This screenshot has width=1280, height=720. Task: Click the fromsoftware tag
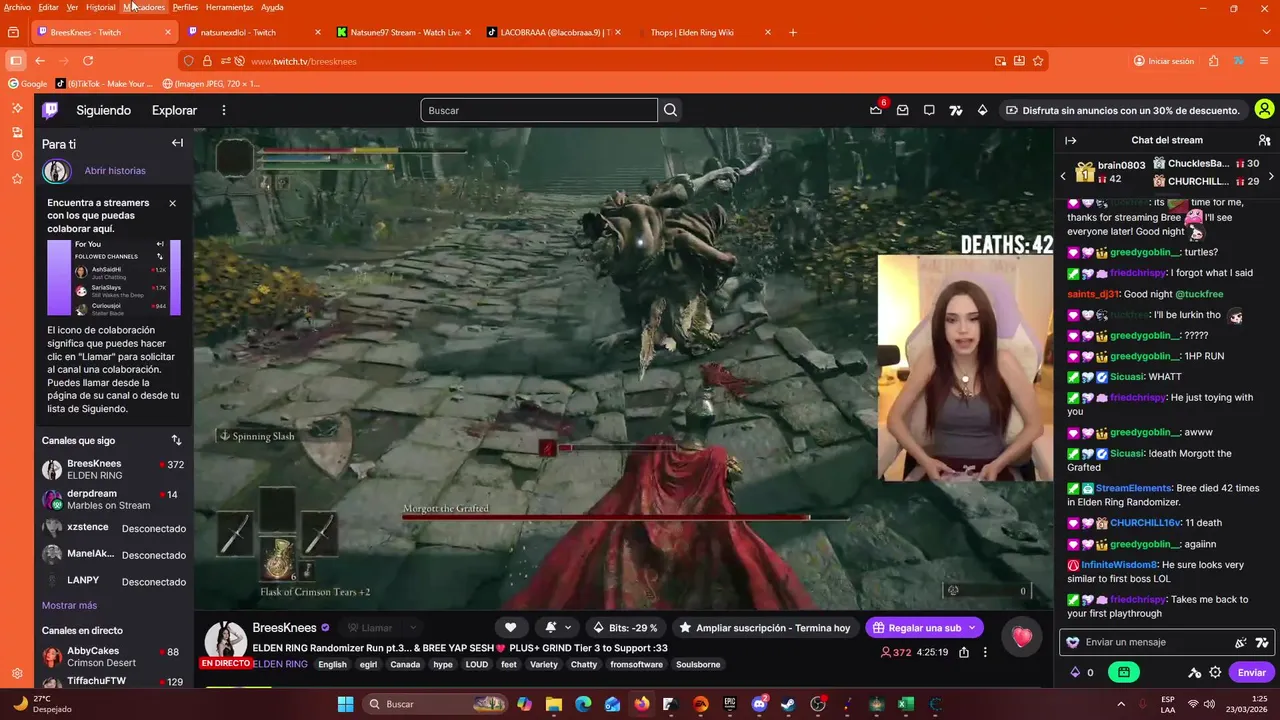636,664
